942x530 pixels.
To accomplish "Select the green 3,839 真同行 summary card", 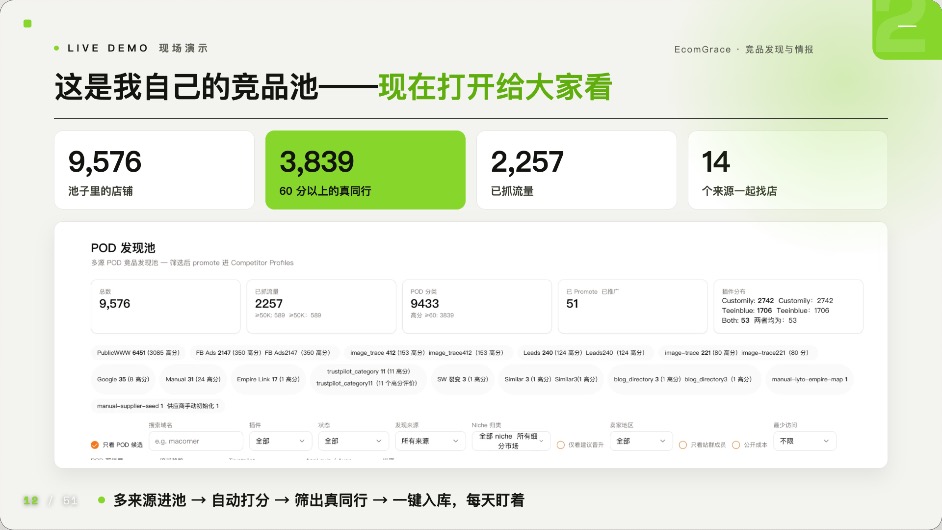I will [x=365, y=170].
